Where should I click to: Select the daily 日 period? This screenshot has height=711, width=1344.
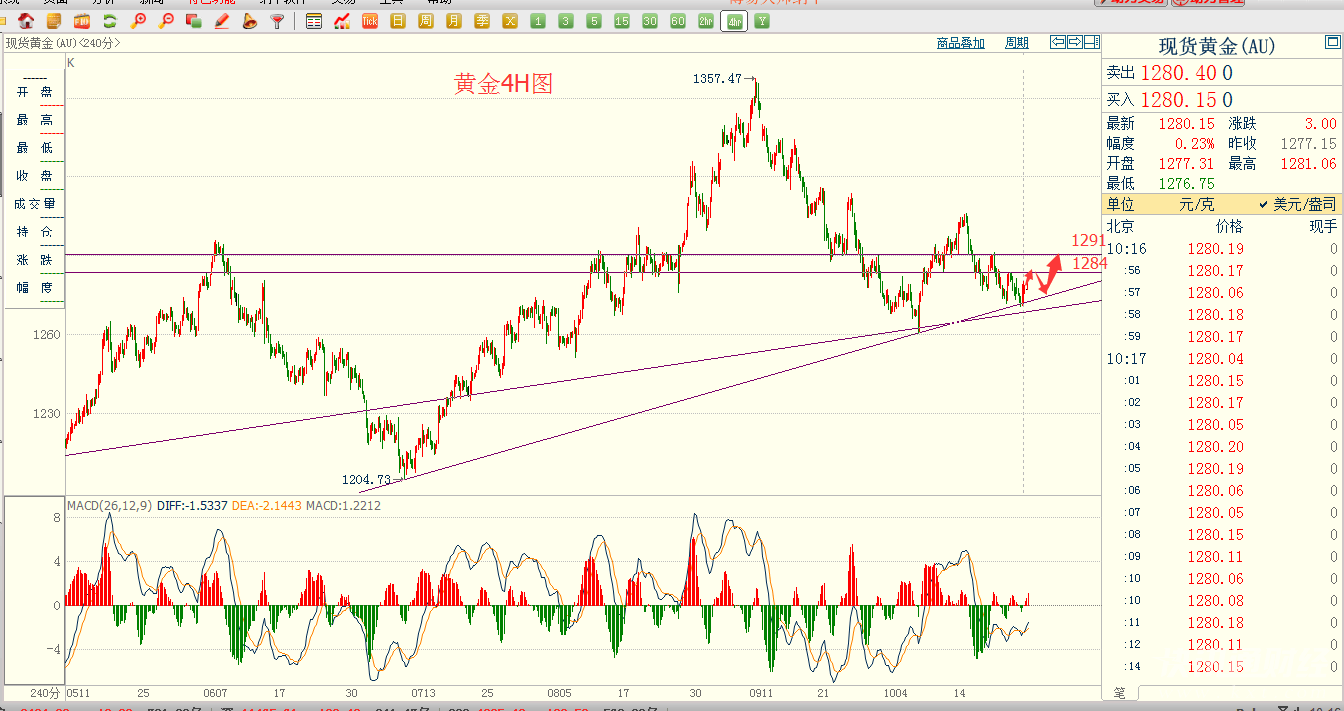398,21
